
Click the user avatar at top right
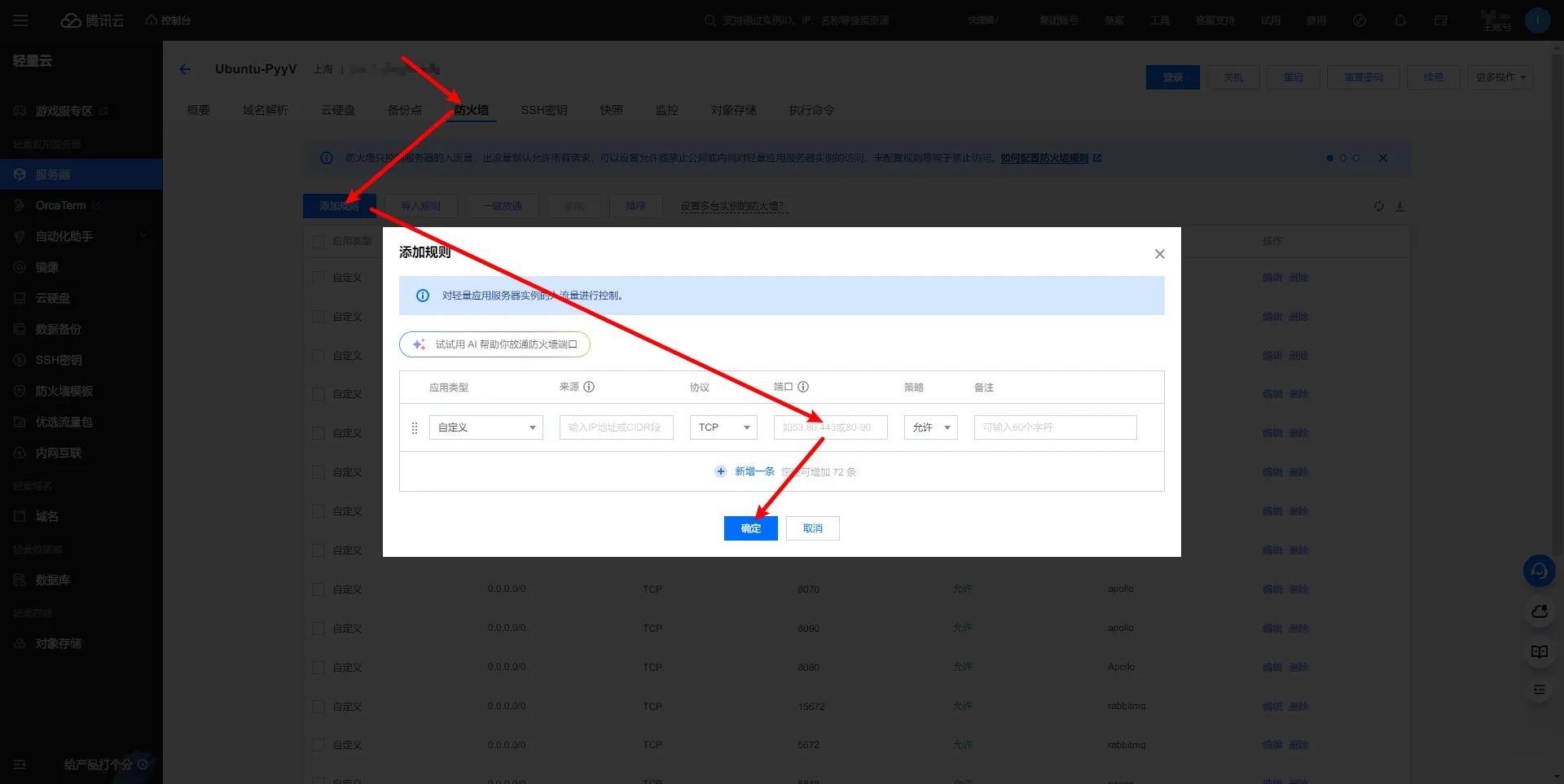(1537, 20)
